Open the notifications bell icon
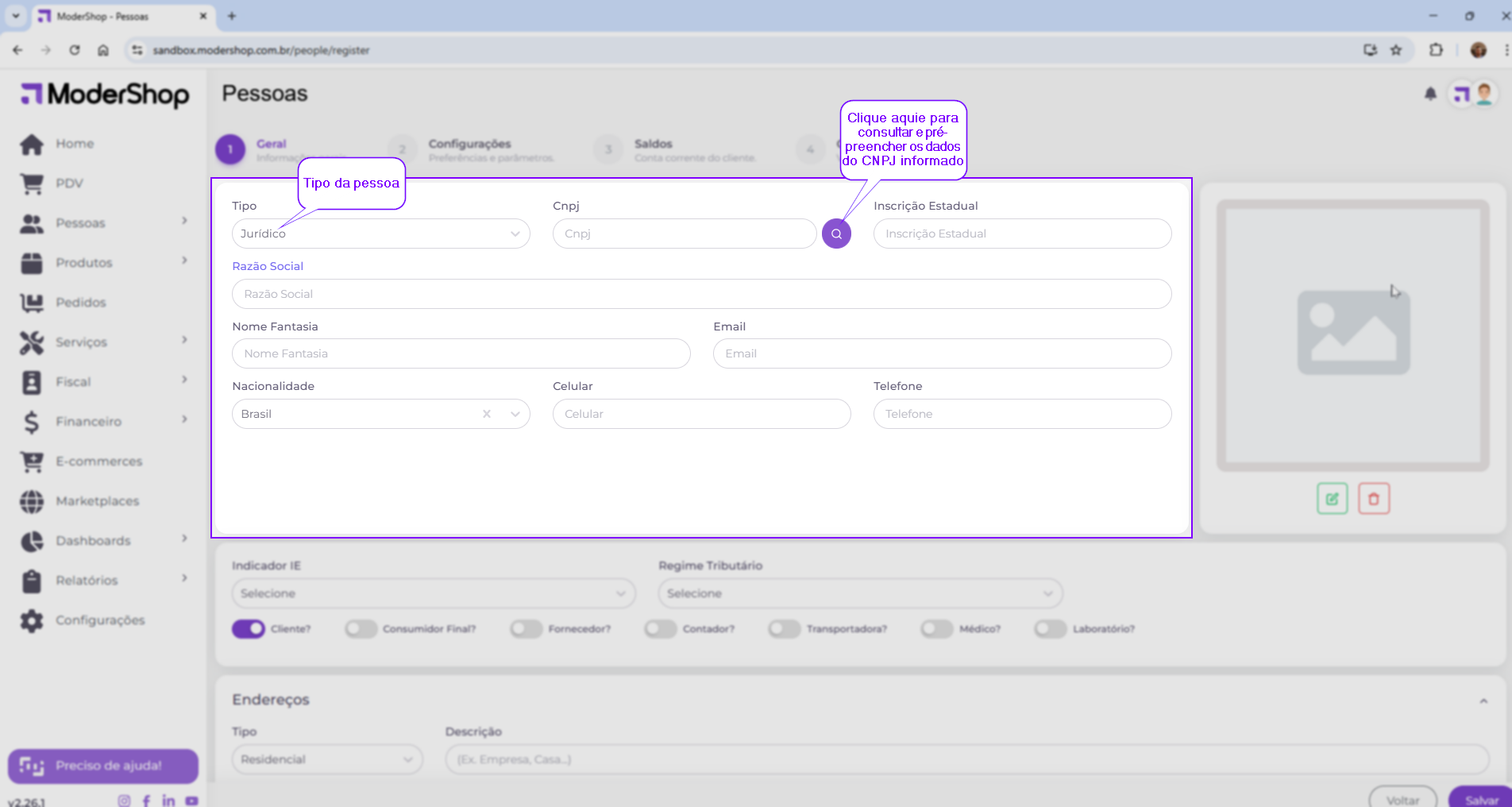Image resolution: width=1512 pixels, height=807 pixels. 1430,94
